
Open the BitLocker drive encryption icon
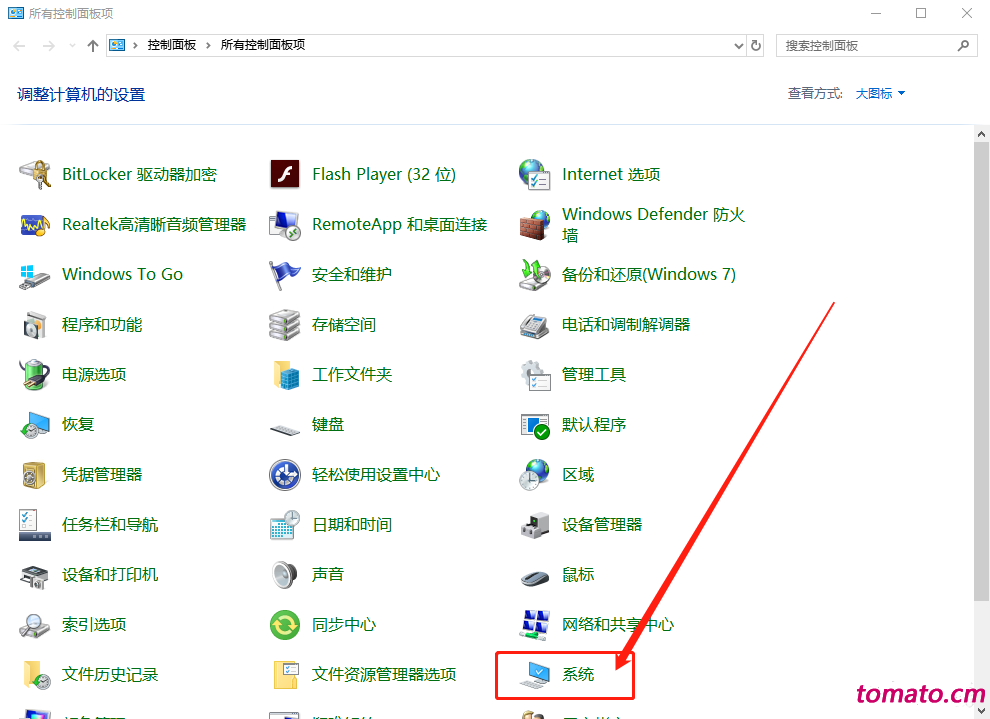point(35,174)
